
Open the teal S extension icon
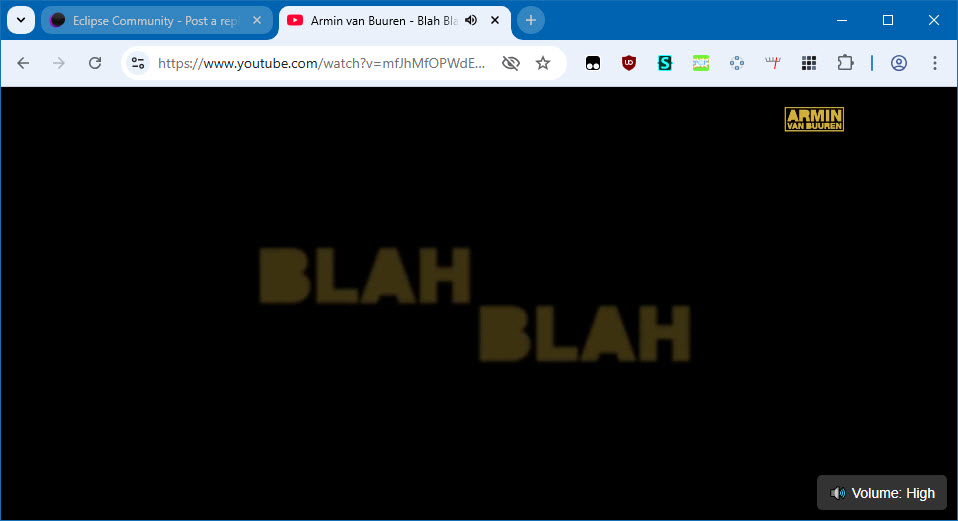pos(665,63)
